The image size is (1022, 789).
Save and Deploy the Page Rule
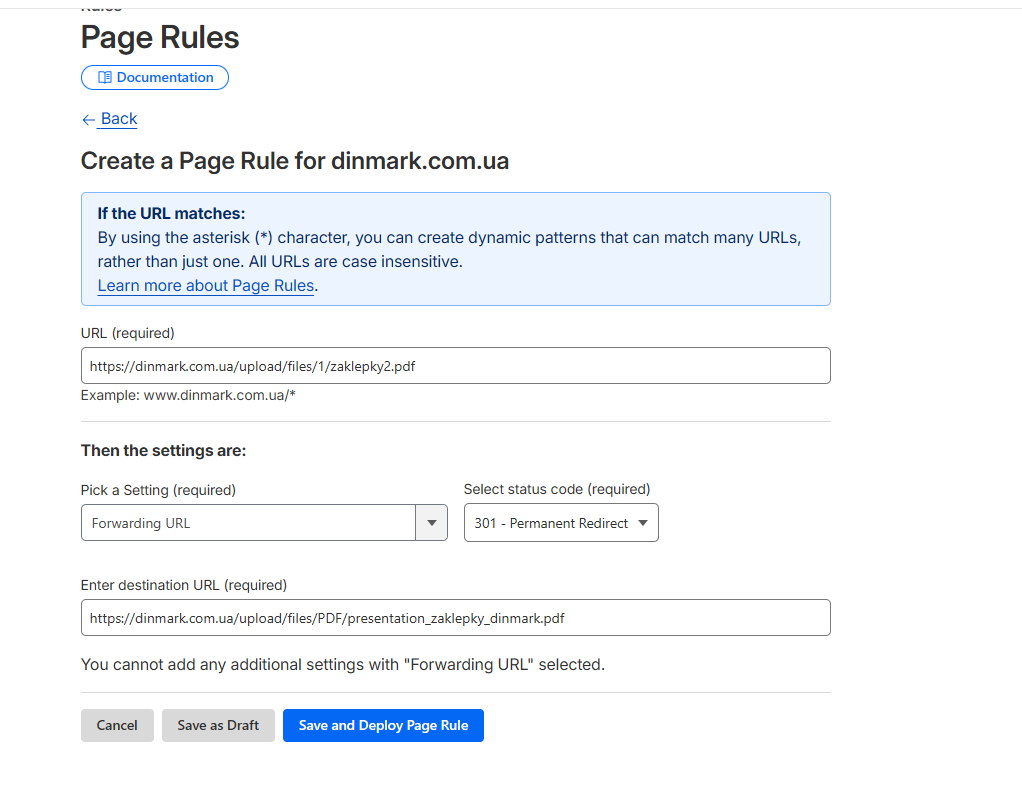pos(383,726)
